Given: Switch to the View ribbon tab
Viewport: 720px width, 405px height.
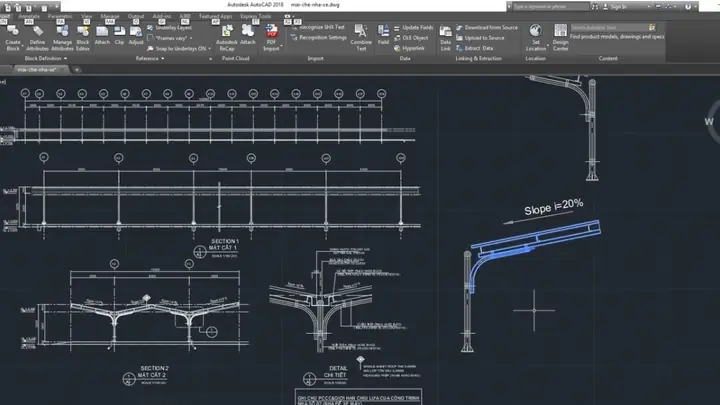Looking at the screenshot, I should [86, 17].
